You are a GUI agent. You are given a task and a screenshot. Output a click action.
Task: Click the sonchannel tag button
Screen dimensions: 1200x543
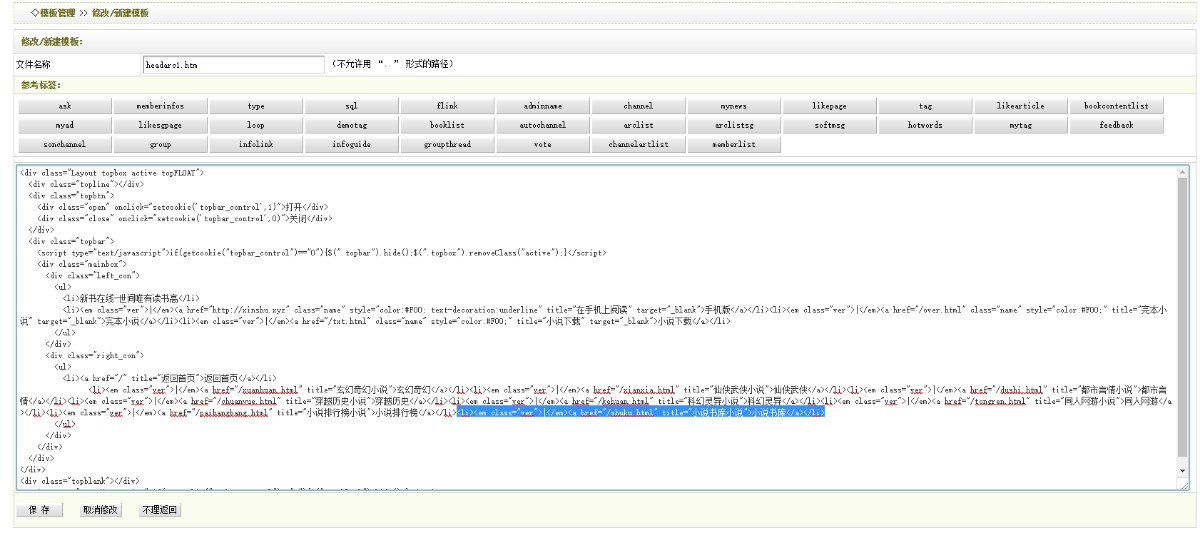pyautogui.click(x=64, y=144)
